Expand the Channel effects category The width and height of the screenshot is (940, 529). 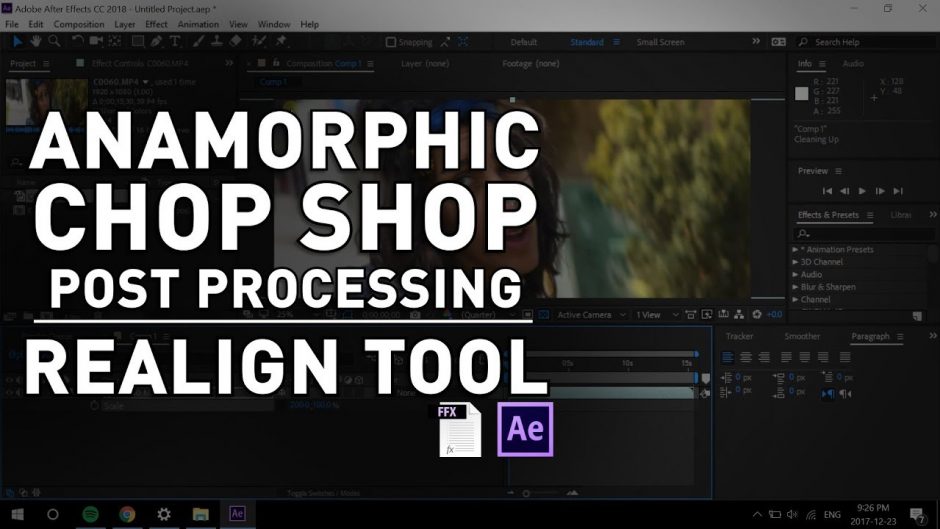796,299
